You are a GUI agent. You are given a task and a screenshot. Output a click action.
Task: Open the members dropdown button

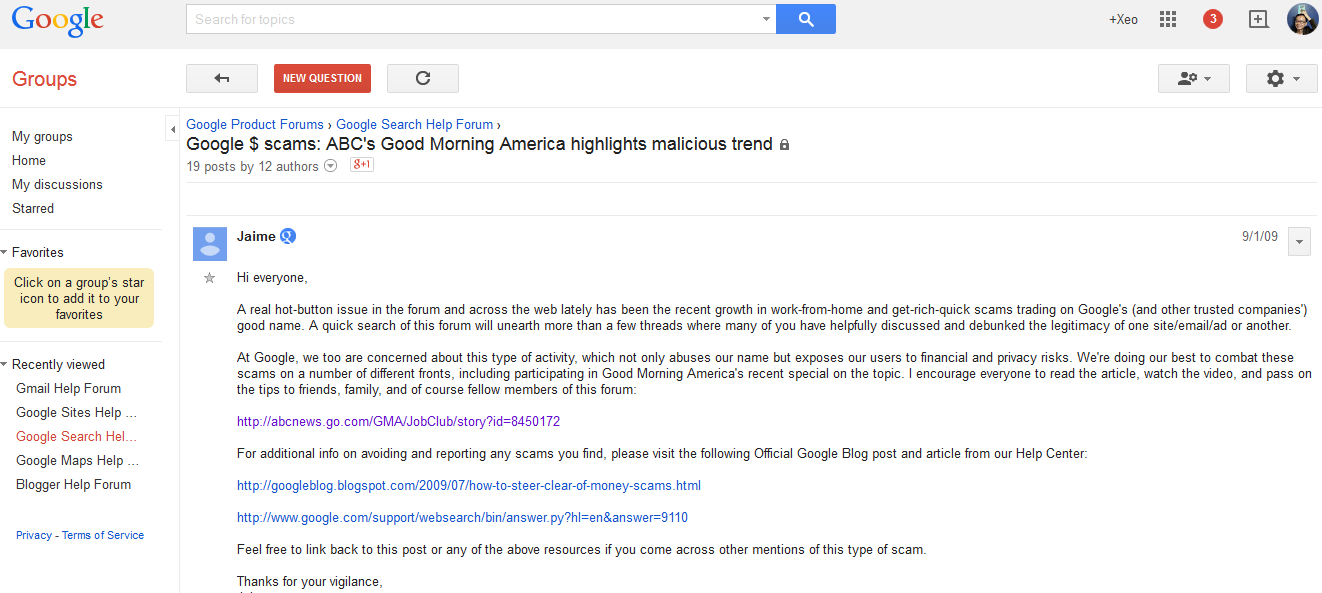click(1194, 78)
